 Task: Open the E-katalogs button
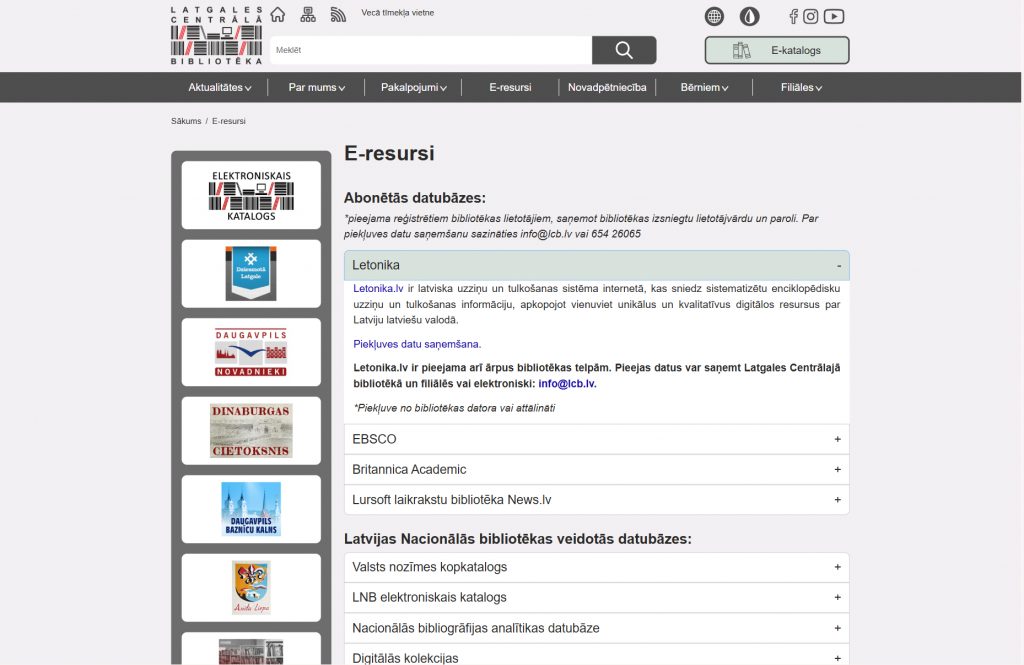click(x=777, y=50)
